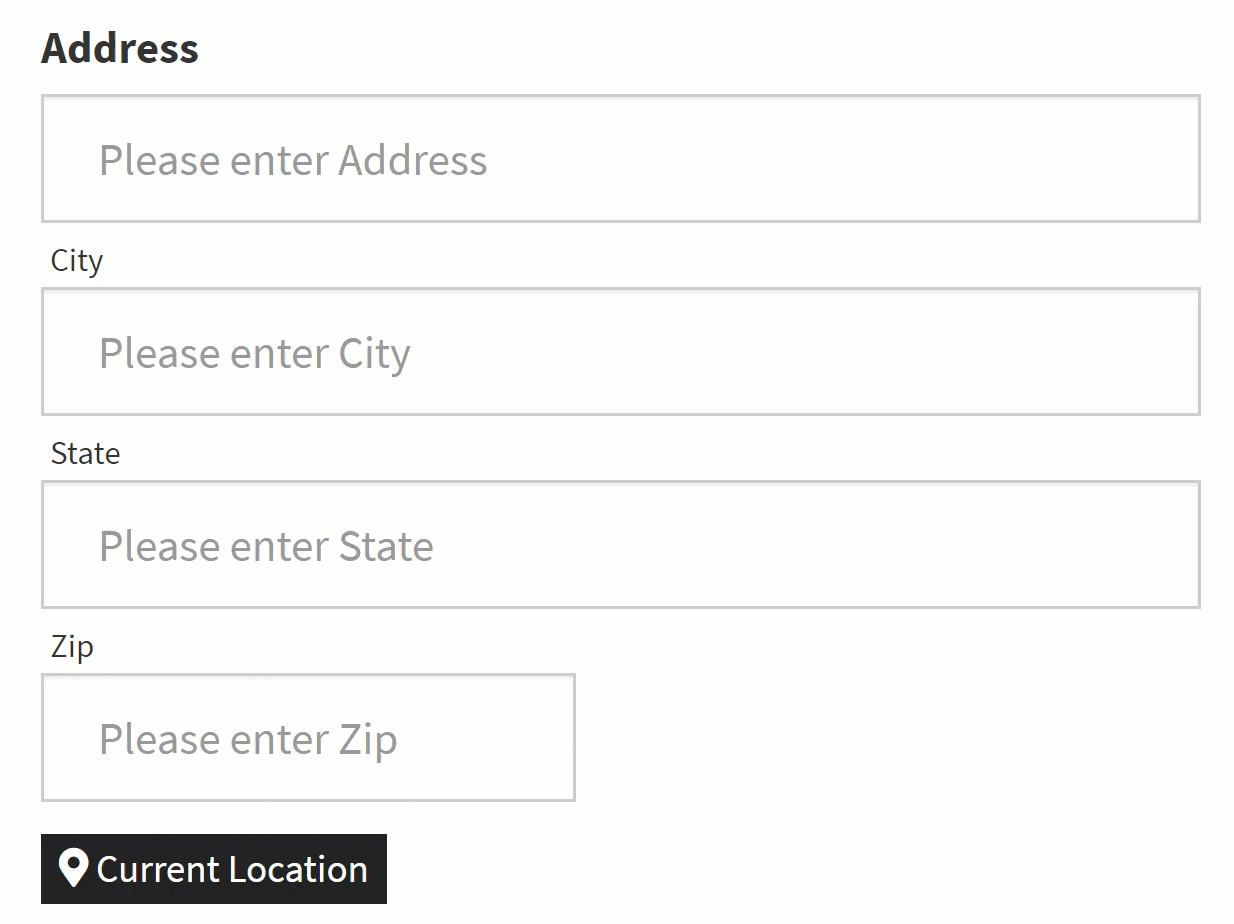Image resolution: width=1234 pixels, height=924 pixels.
Task: Click the "Please enter Zip" placeholder text
Action: tap(248, 740)
